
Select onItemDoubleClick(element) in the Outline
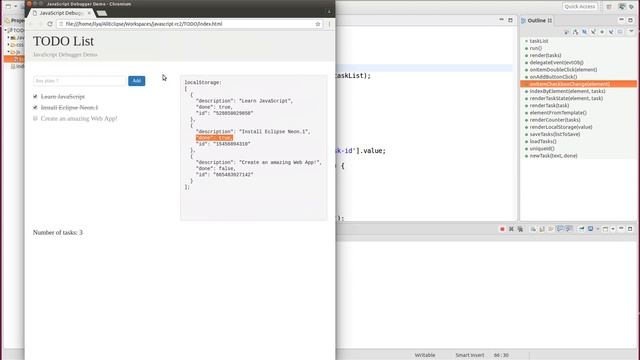[563, 70]
